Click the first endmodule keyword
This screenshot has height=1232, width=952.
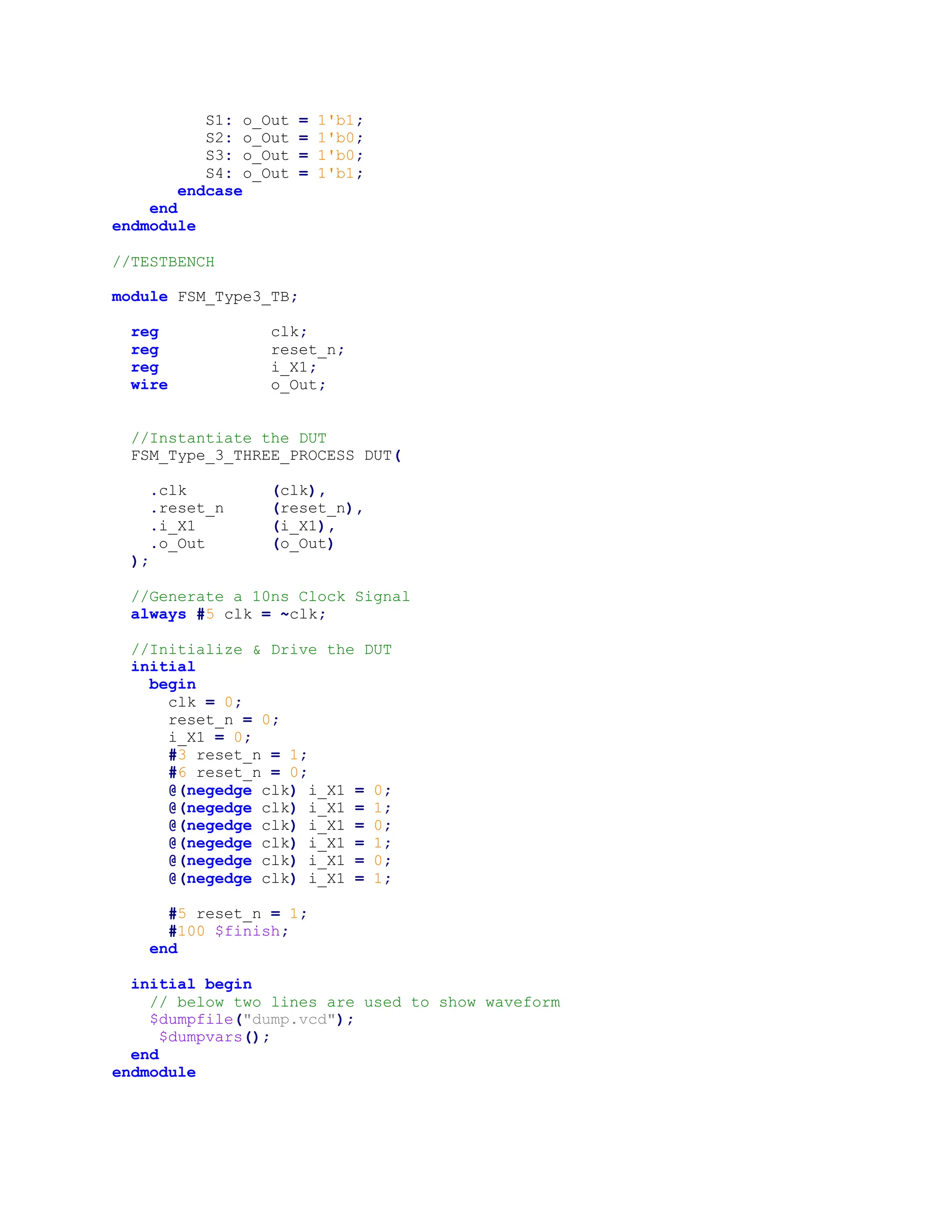153,225
